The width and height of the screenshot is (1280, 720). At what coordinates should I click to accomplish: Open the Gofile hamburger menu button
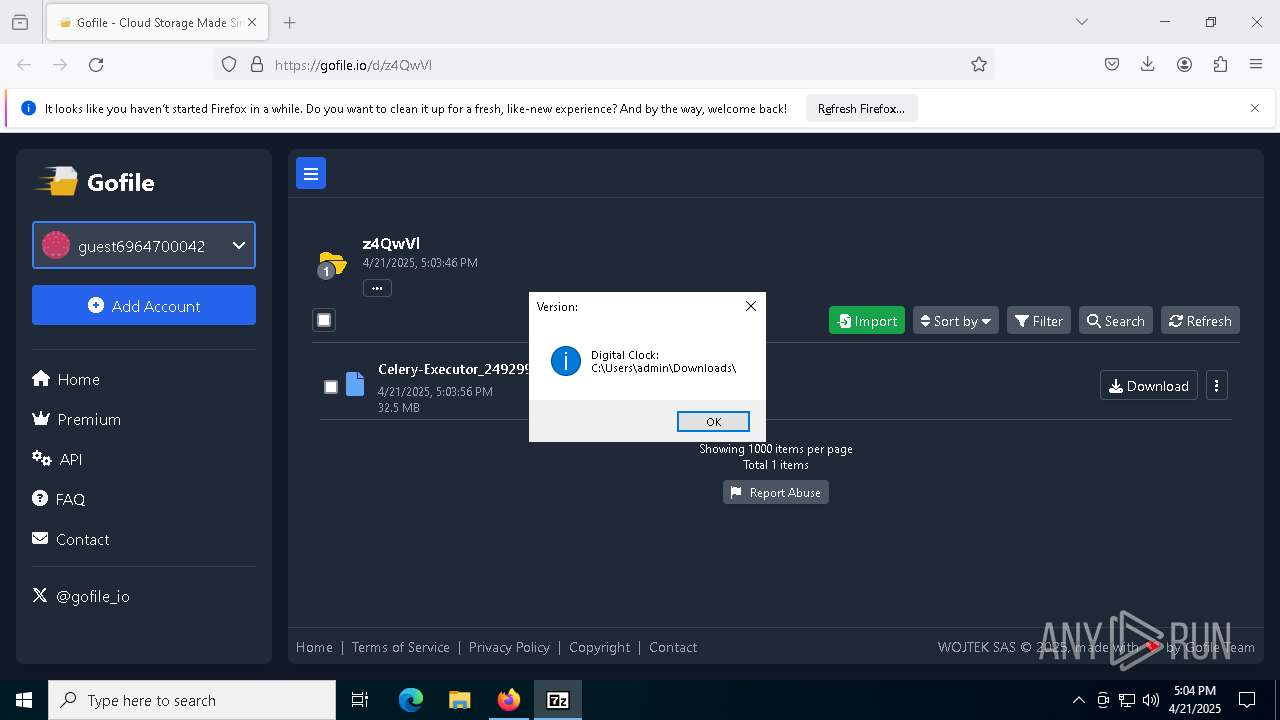[311, 173]
